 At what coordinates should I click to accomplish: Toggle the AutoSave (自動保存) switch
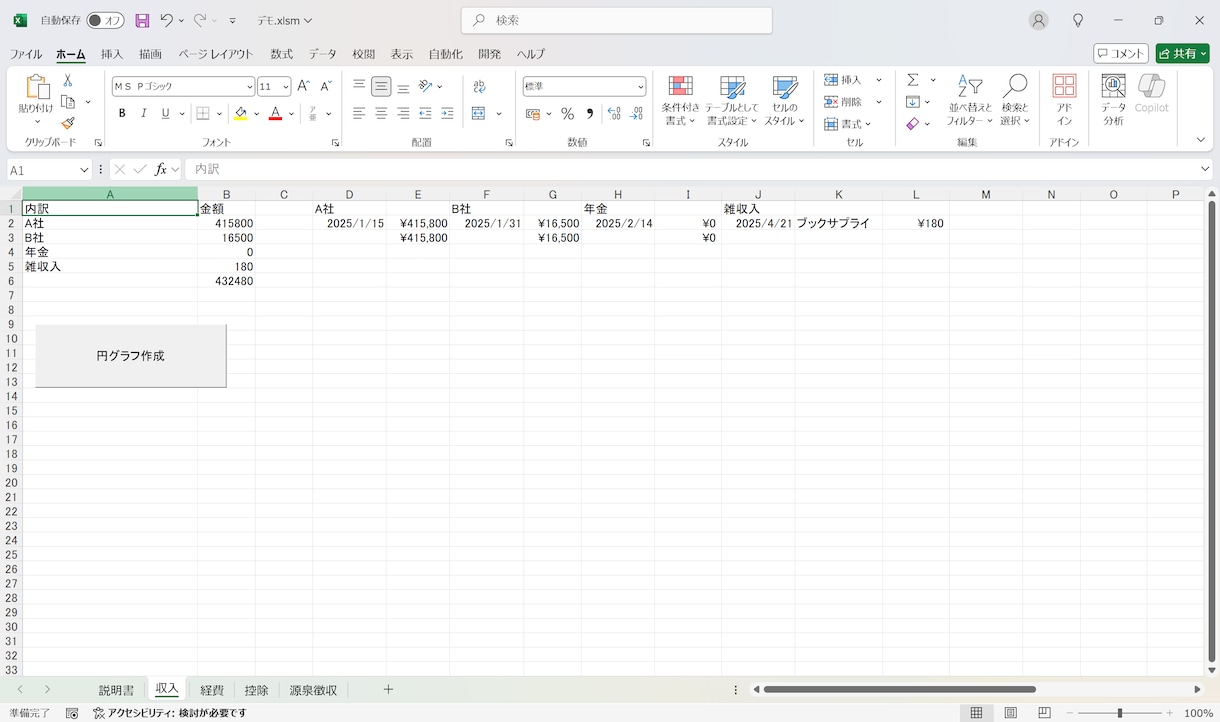point(105,20)
